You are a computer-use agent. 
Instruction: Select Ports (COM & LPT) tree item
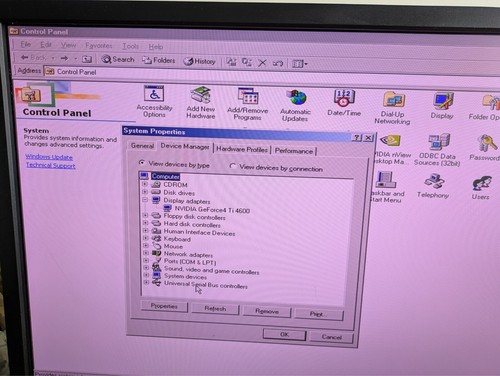pyautogui.click(x=190, y=262)
